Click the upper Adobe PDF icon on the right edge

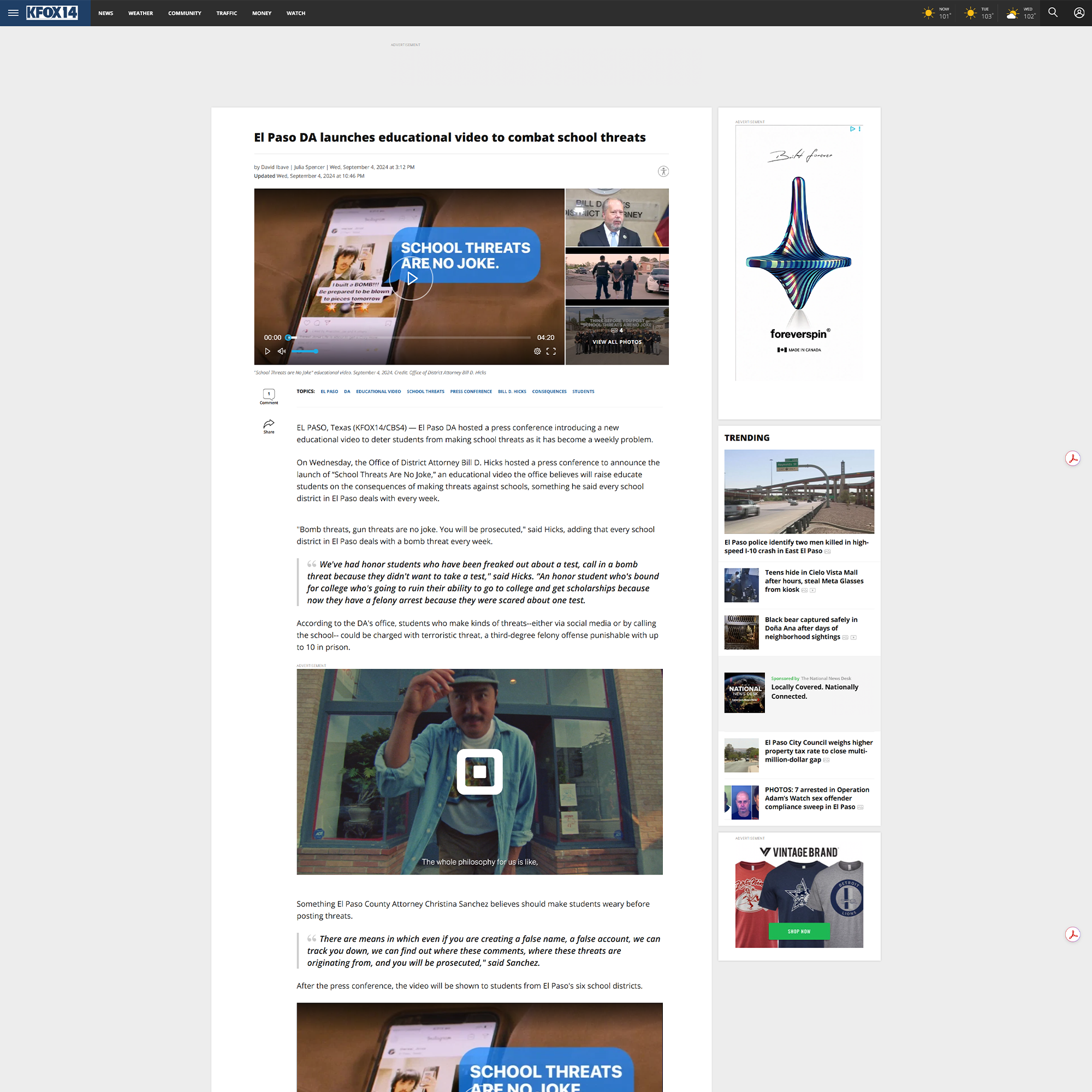click(x=1072, y=458)
